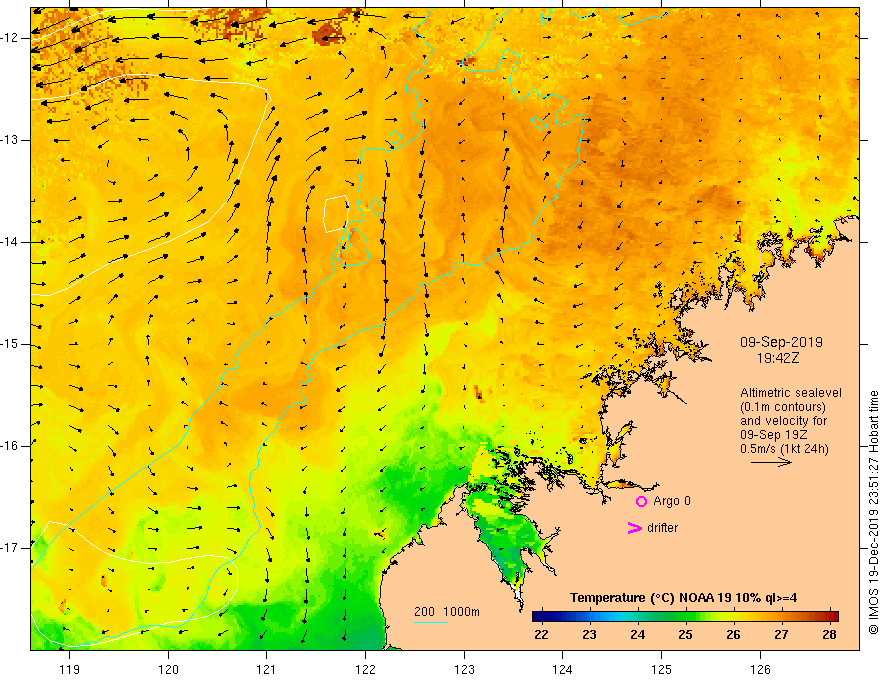Click the '0.5m/s (1kt 24h)' scale text
The width and height of the screenshot is (880, 680).
click(x=784, y=448)
